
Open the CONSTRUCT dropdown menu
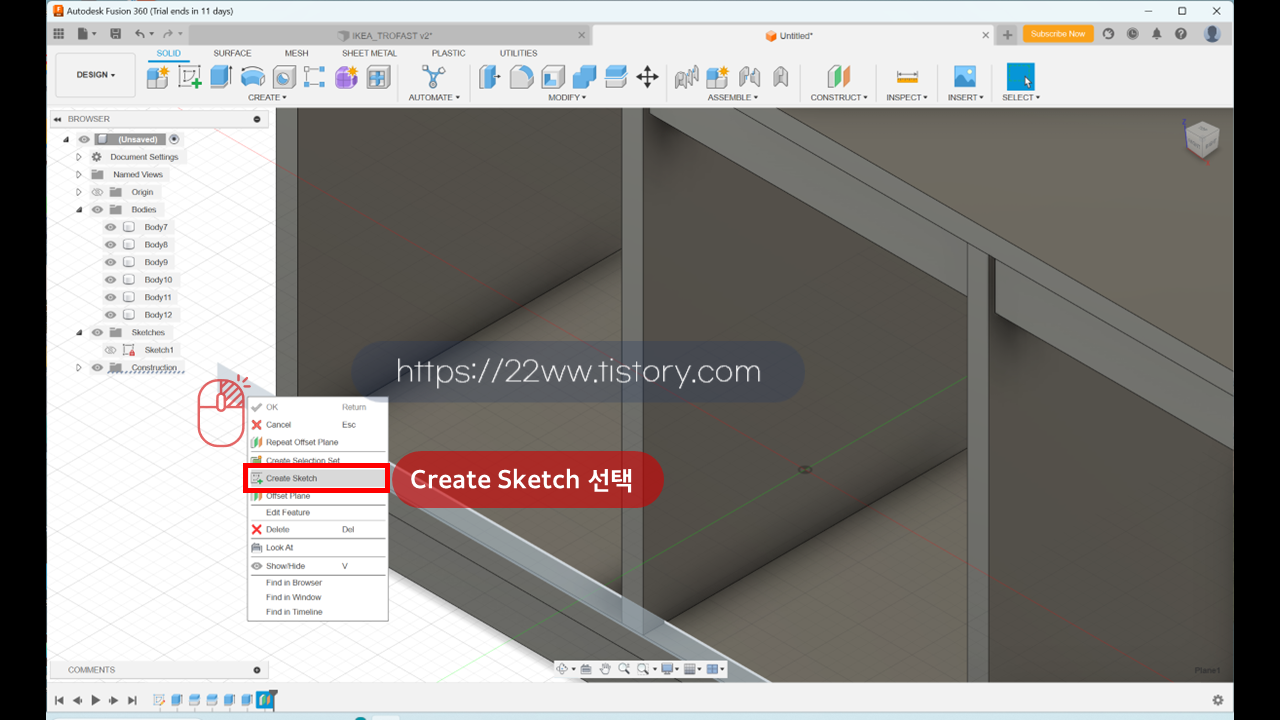pyautogui.click(x=839, y=97)
